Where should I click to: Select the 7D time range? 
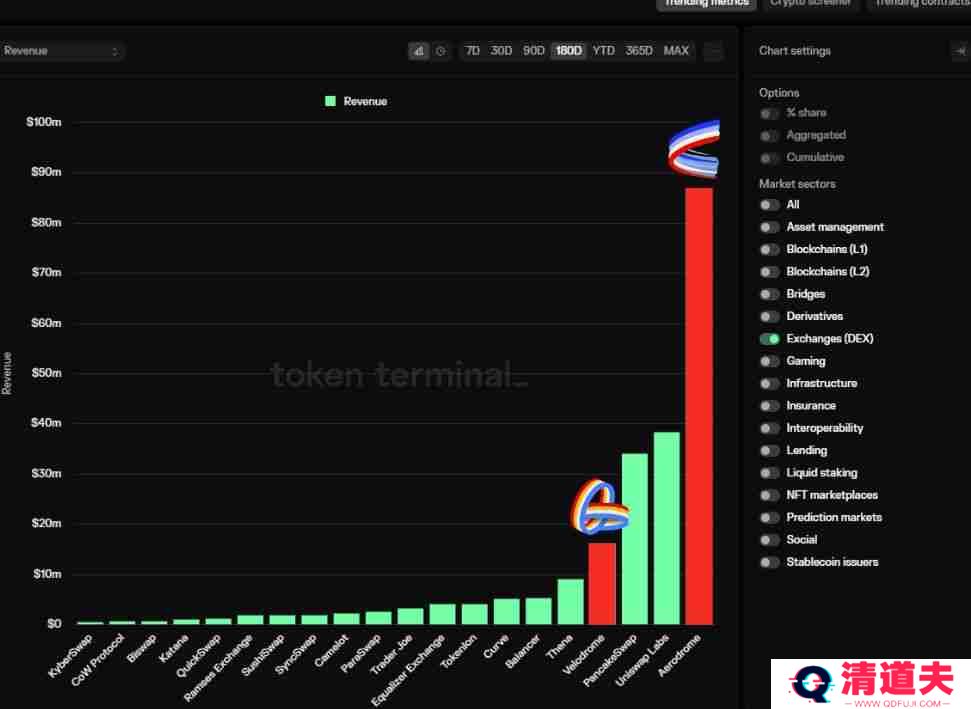pos(472,51)
